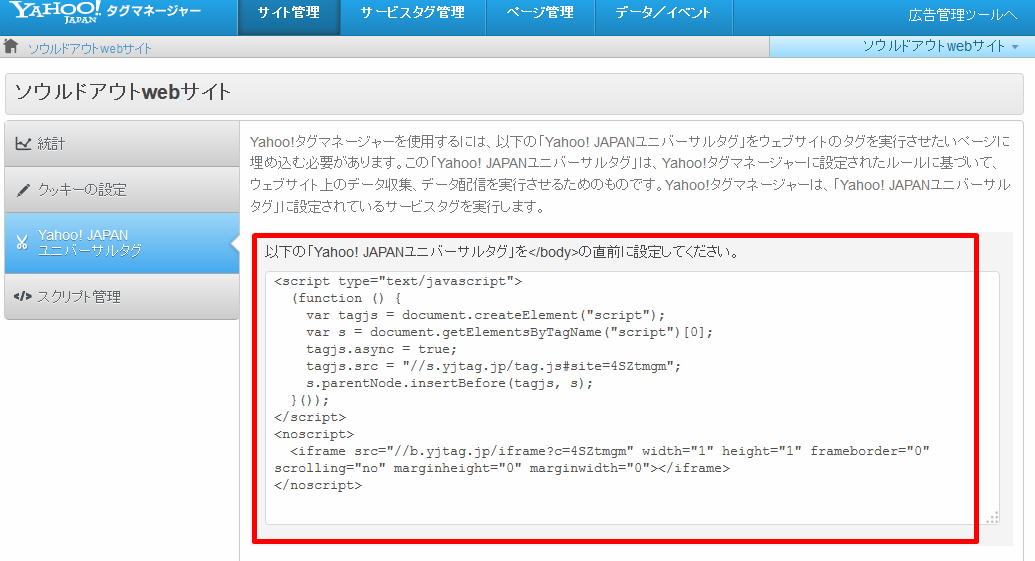
Task: Select Yahoo! JAPAN ユニバーサルタグ sidebar item
Action: pyautogui.click(x=121, y=243)
